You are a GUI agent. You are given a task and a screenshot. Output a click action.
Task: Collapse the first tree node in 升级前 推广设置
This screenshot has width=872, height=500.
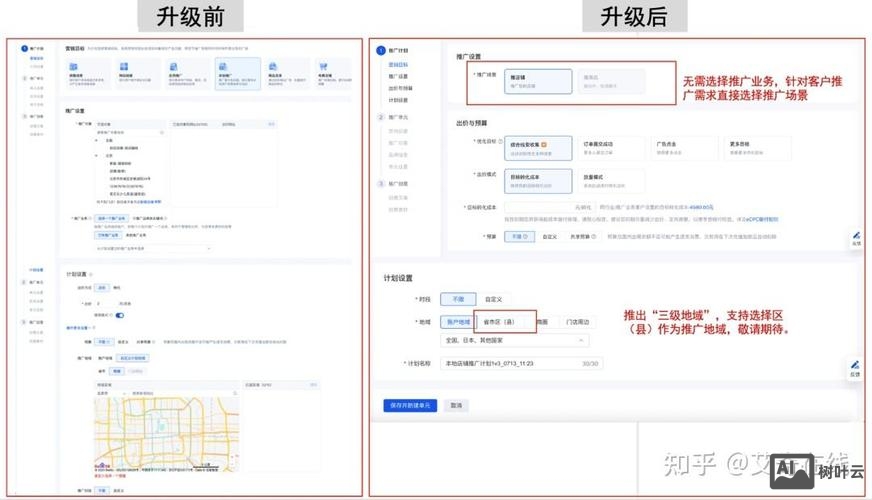96,140
